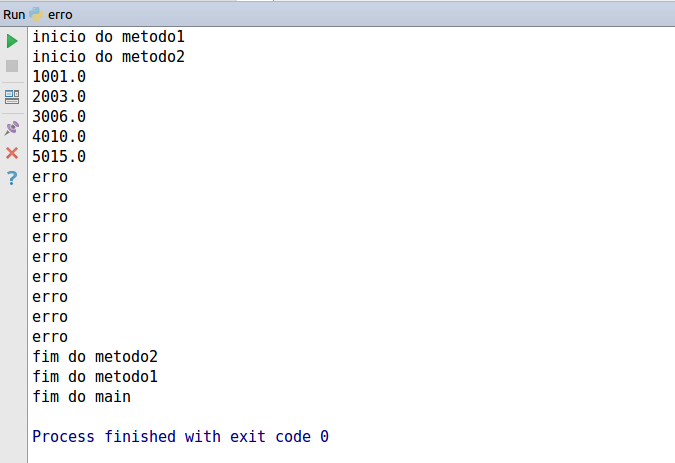Select the 3006.0 console line
Viewport: 675px width, 463px height.
click(x=59, y=117)
